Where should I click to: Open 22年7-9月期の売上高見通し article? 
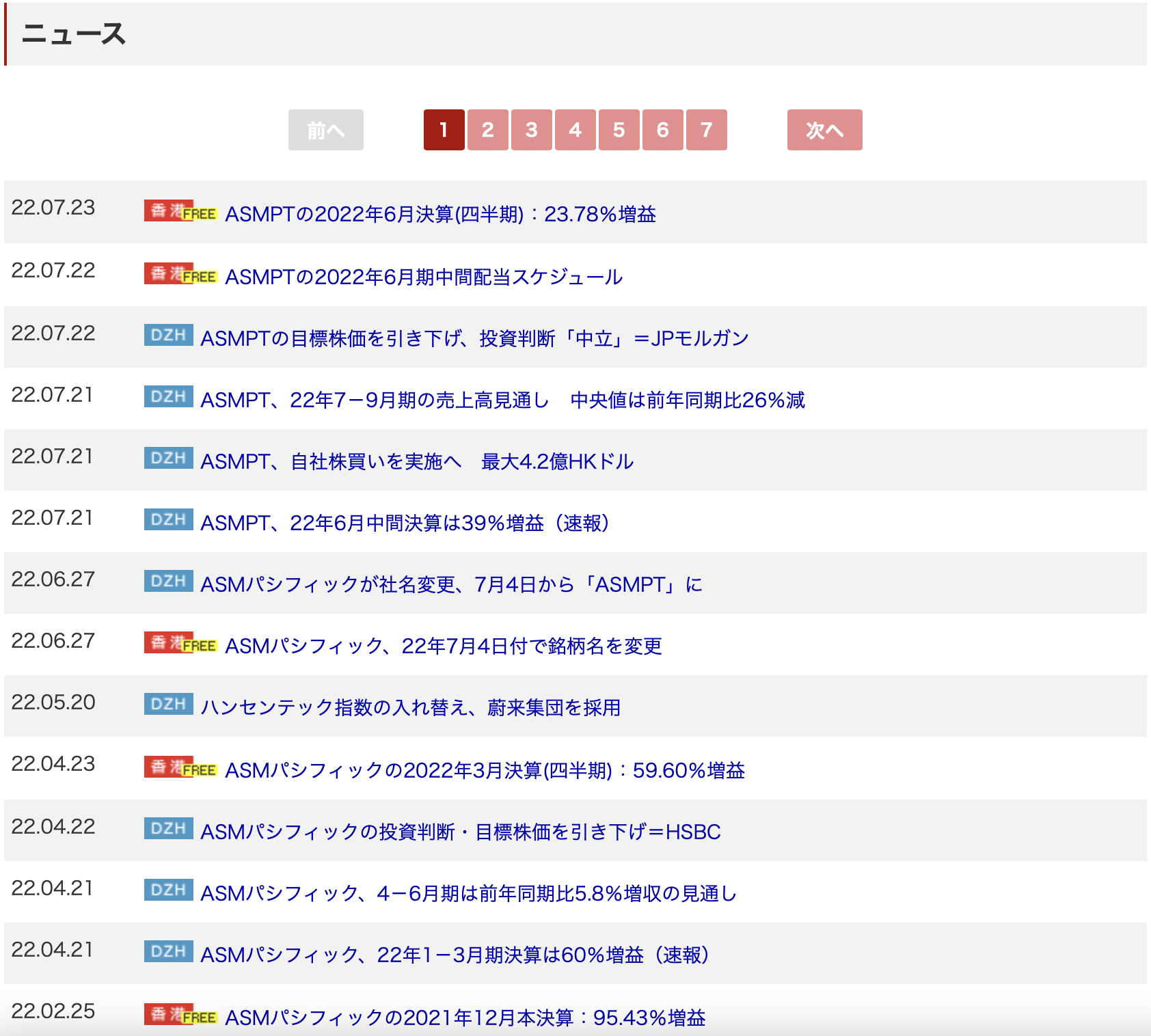[x=503, y=400]
